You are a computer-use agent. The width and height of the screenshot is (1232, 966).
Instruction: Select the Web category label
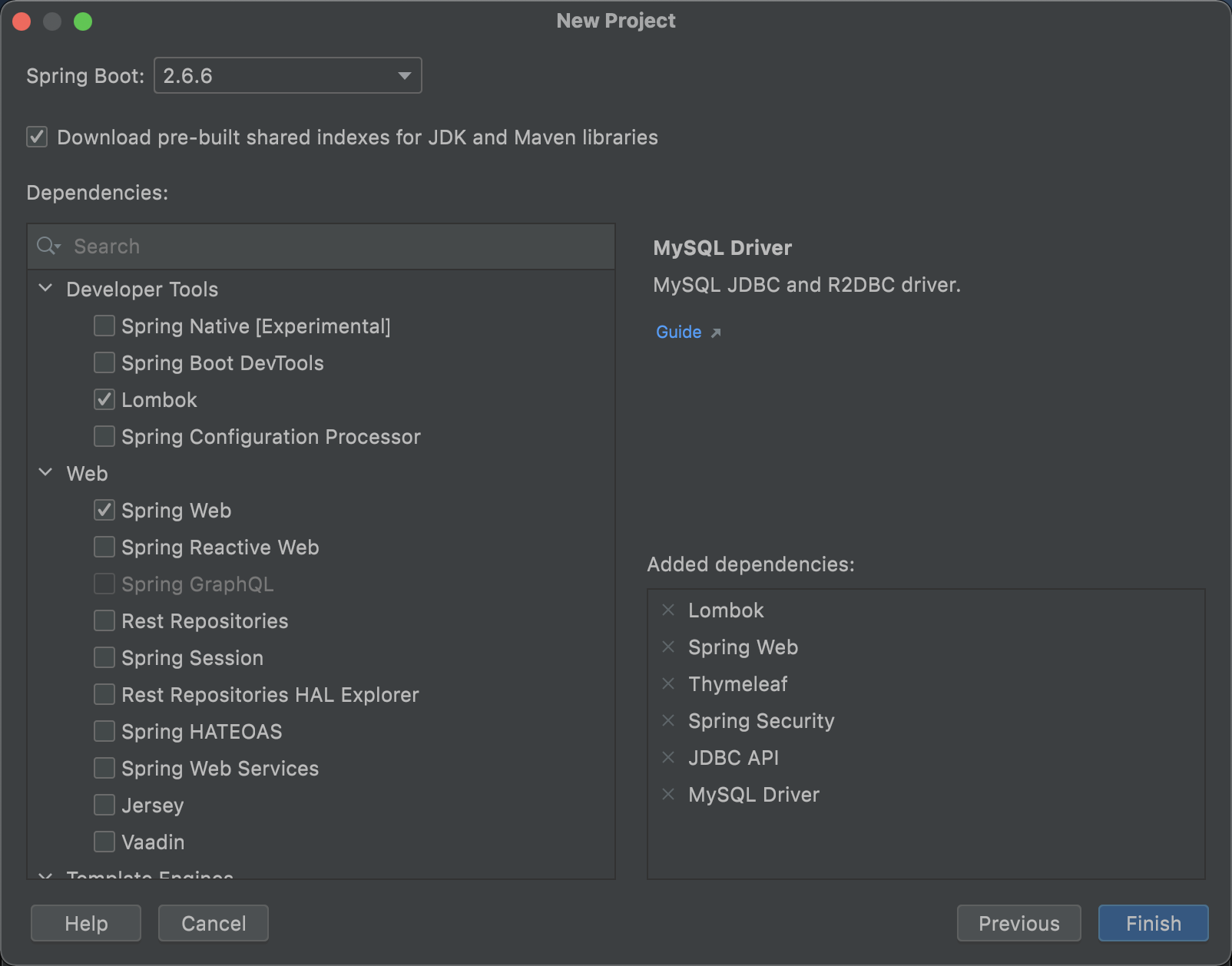pos(87,473)
